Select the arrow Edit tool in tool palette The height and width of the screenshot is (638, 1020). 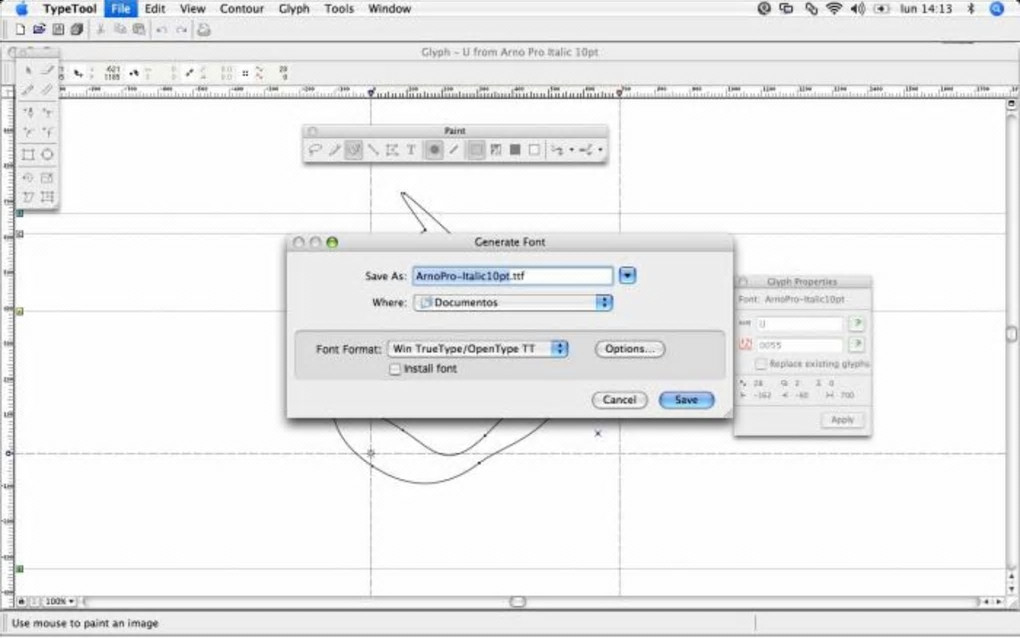pyautogui.click(x=28, y=70)
